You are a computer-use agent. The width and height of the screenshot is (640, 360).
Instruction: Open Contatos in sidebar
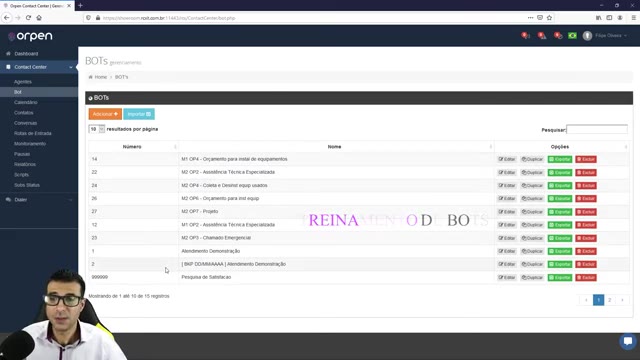click(x=24, y=113)
